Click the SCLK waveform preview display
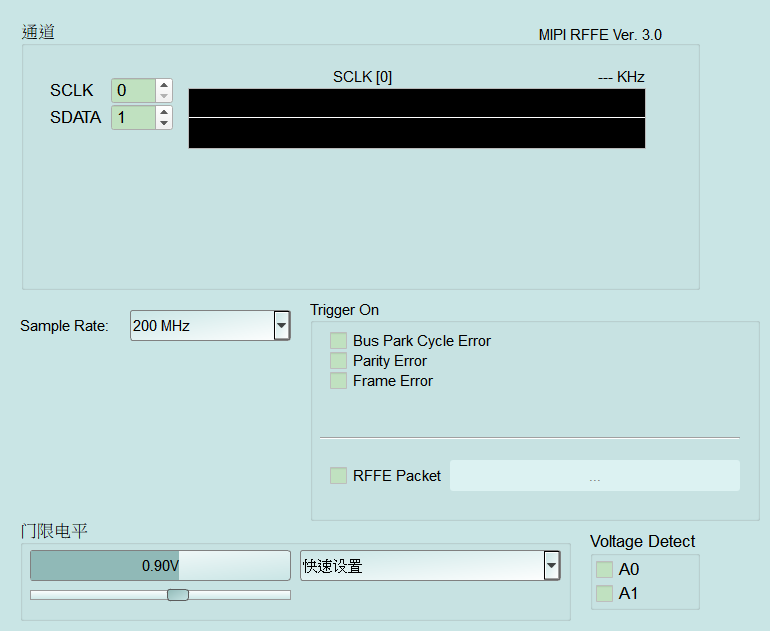The width and height of the screenshot is (770, 631). 417,118
